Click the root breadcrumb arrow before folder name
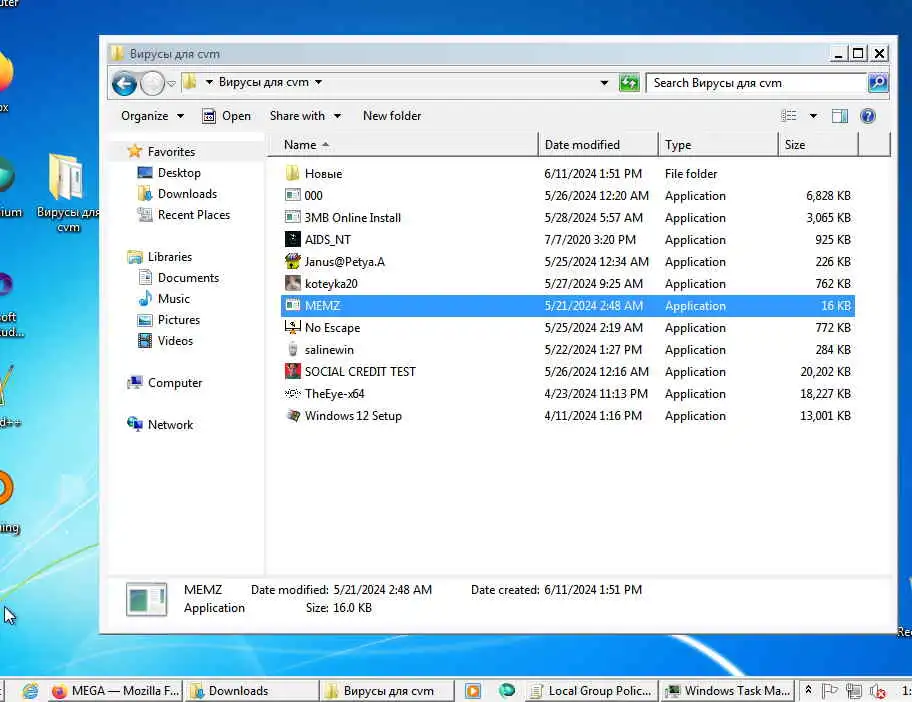The height and width of the screenshot is (702, 912). 209,82
